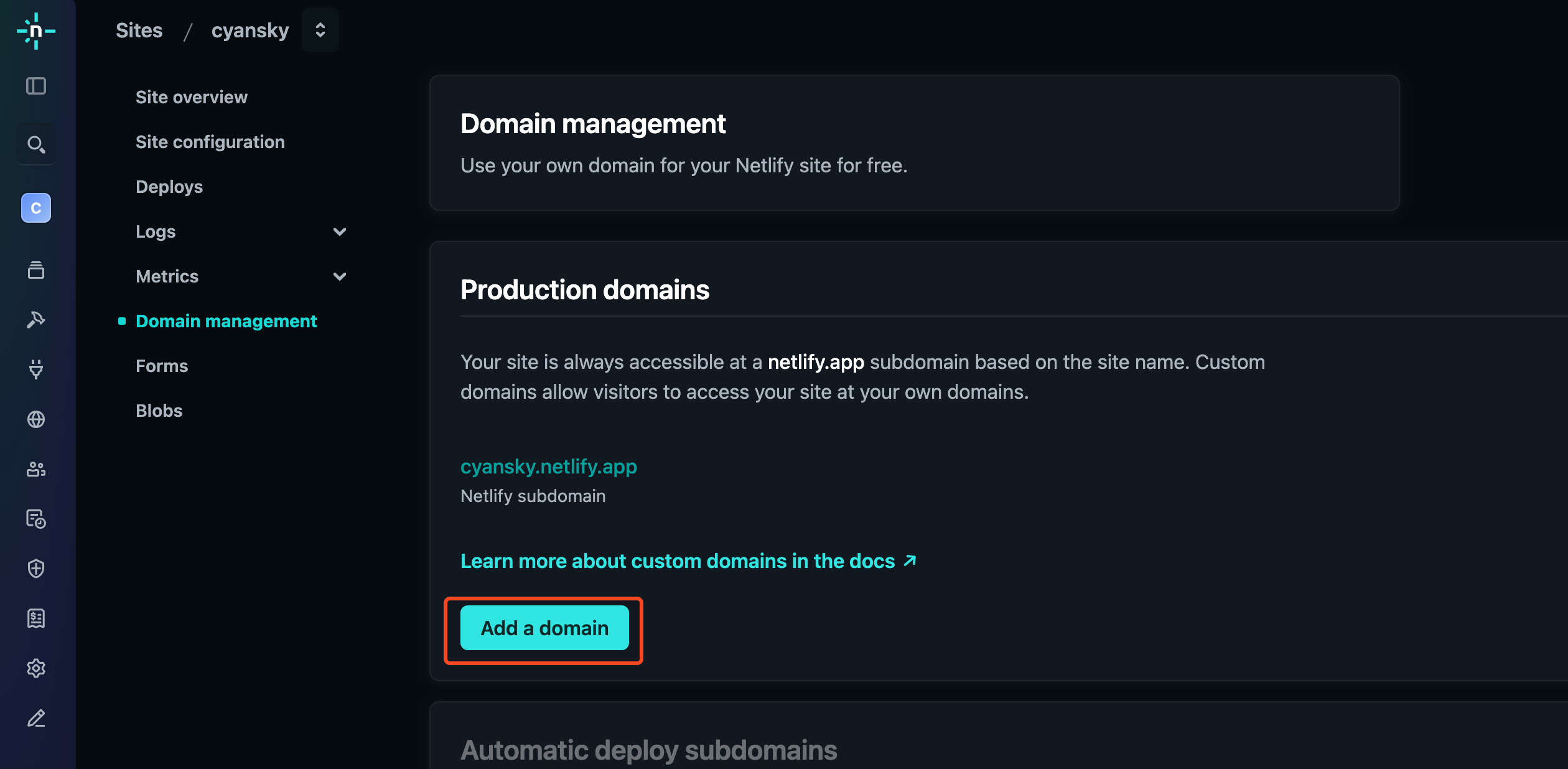Click the cyansky breadcrumb
The image size is (1568, 769).
pos(250,30)
